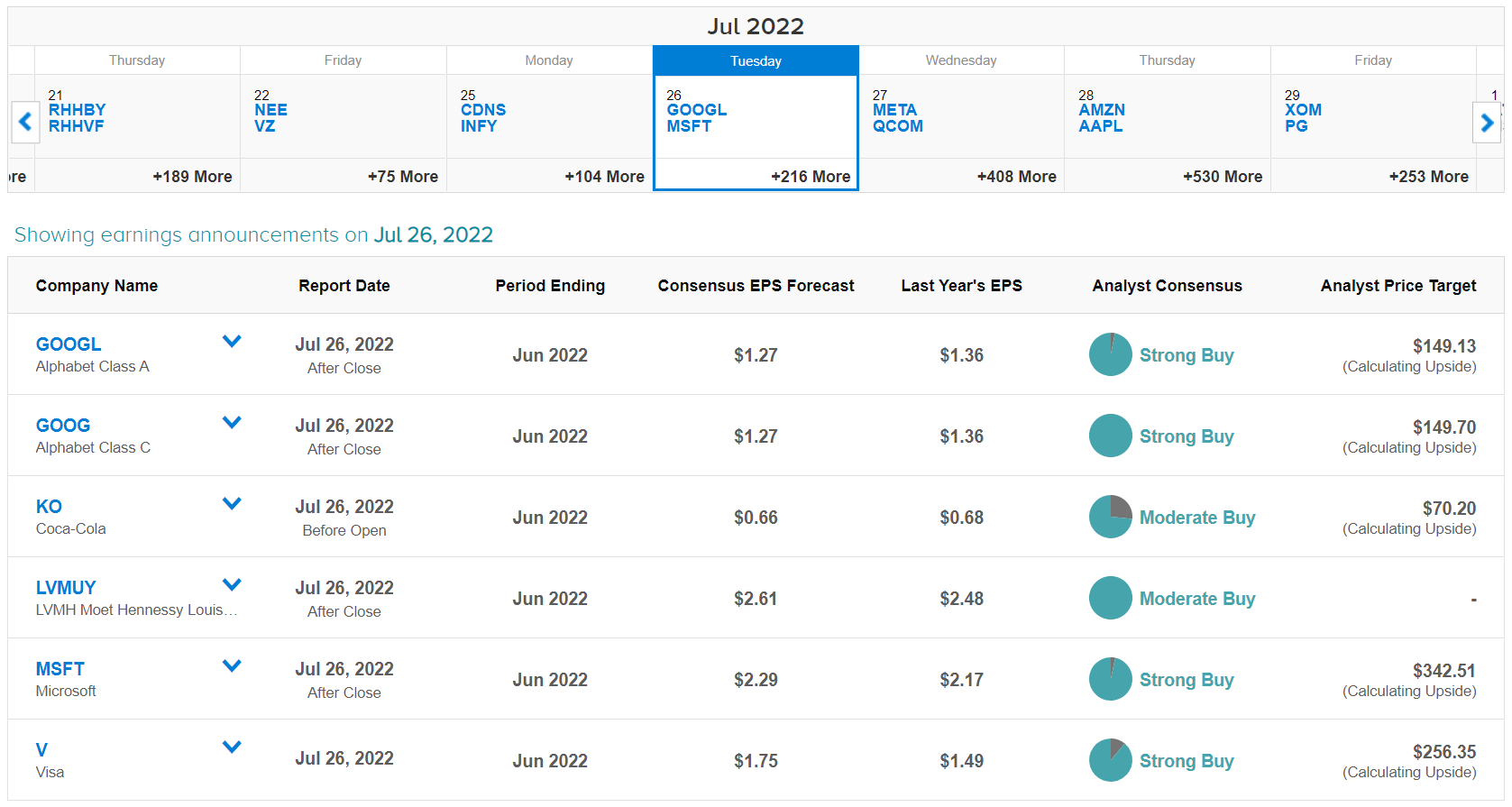Expand the GOOGL row details
The width and height of the screenshot is (1512, 807).
[x=232, y=341]
